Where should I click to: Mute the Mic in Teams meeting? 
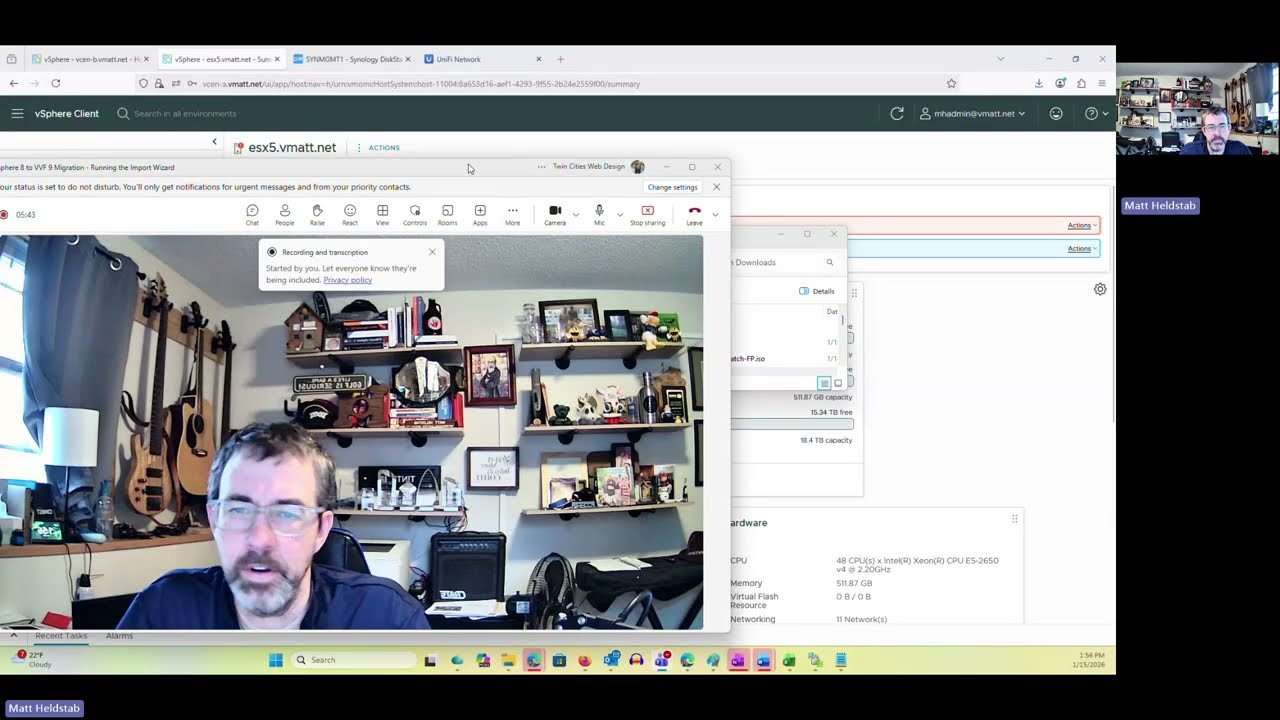click(599, 215)
